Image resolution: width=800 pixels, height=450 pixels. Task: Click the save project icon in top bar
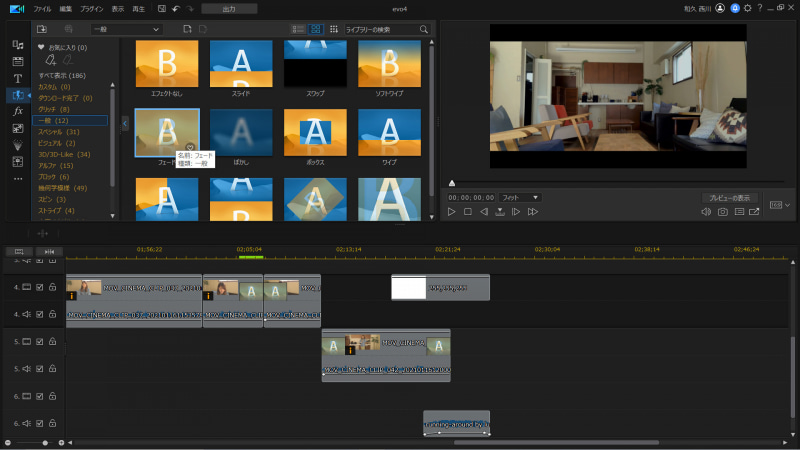[162, 9]
